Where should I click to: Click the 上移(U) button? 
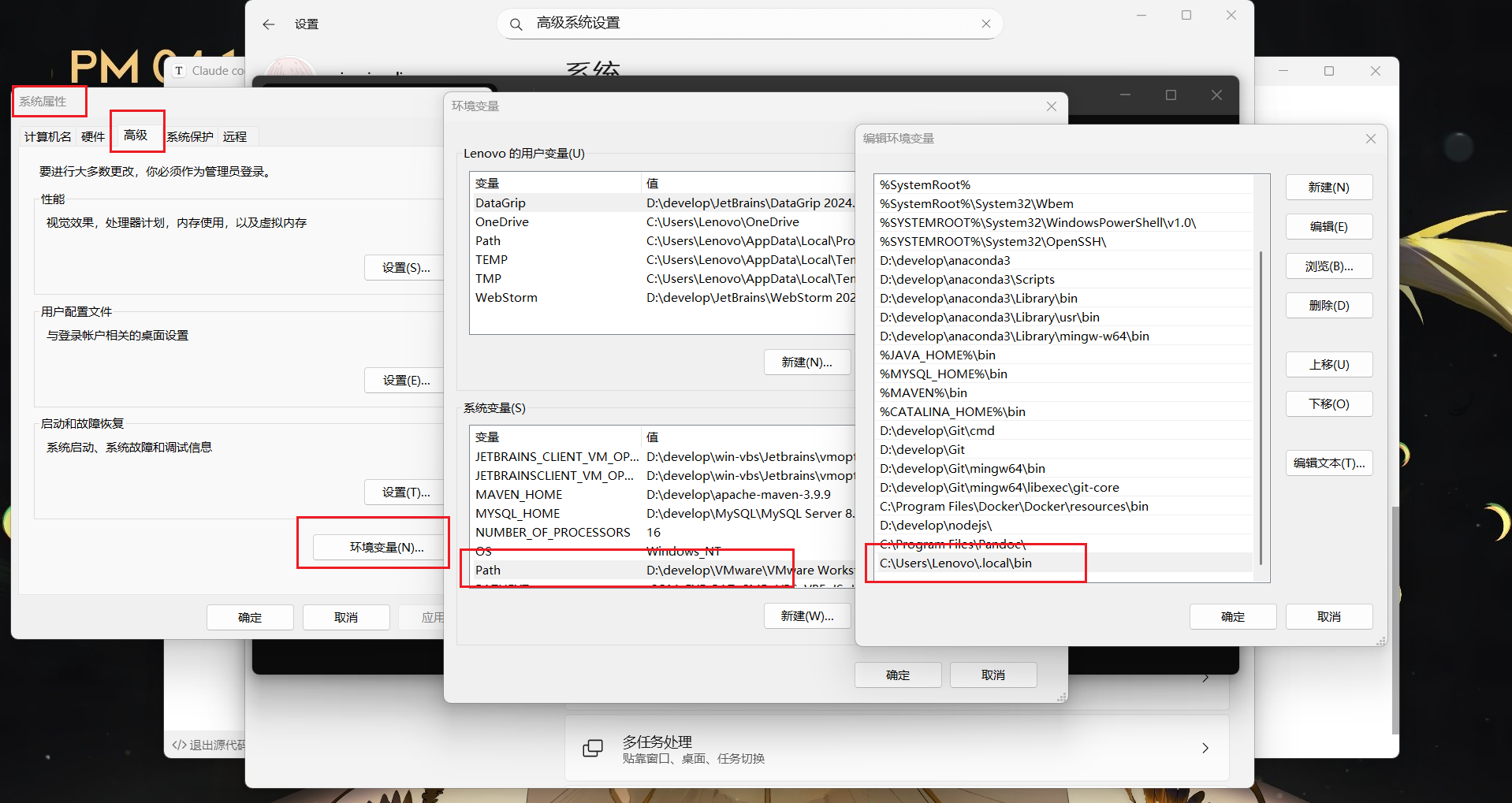click(x=1329, y=365)
